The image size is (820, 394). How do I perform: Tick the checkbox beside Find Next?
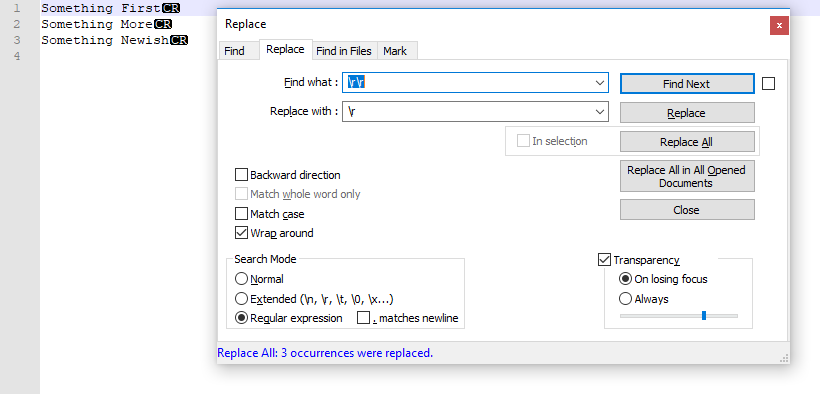coord(768,84)
